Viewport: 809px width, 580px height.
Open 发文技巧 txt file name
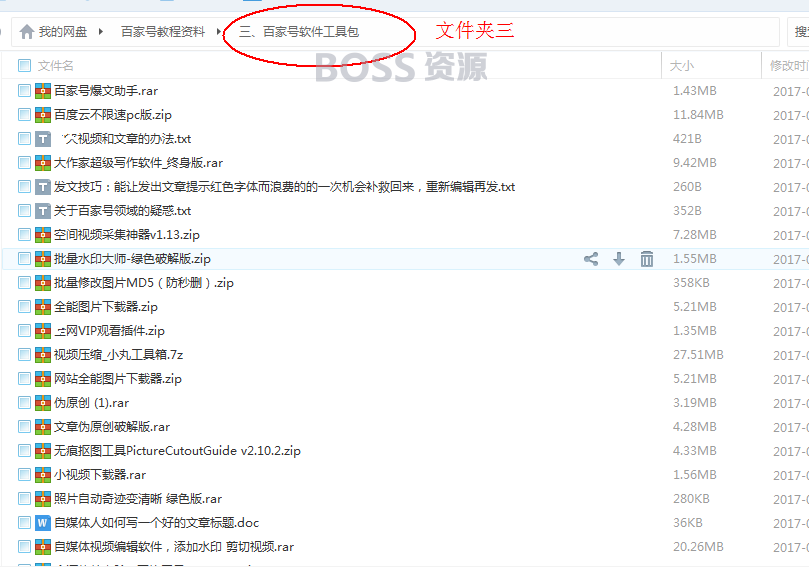tap(284, 187)
